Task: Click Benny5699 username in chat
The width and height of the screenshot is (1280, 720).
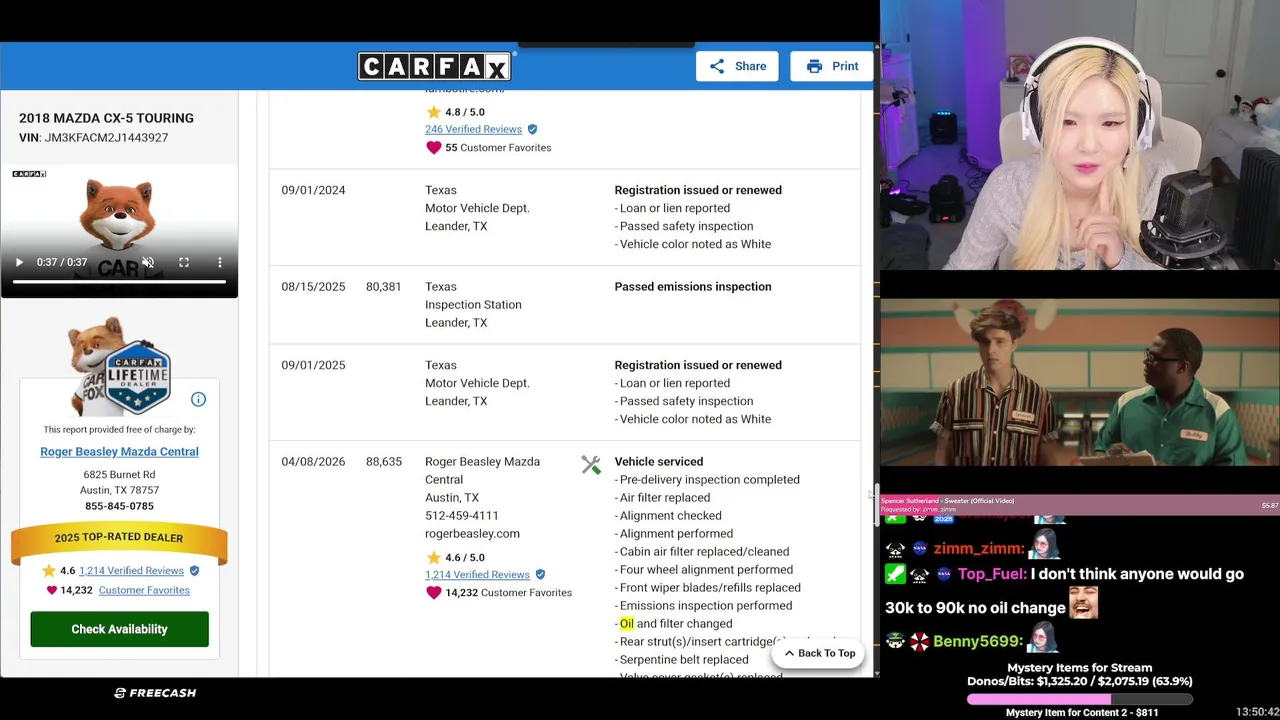Action: pos(977,641)
